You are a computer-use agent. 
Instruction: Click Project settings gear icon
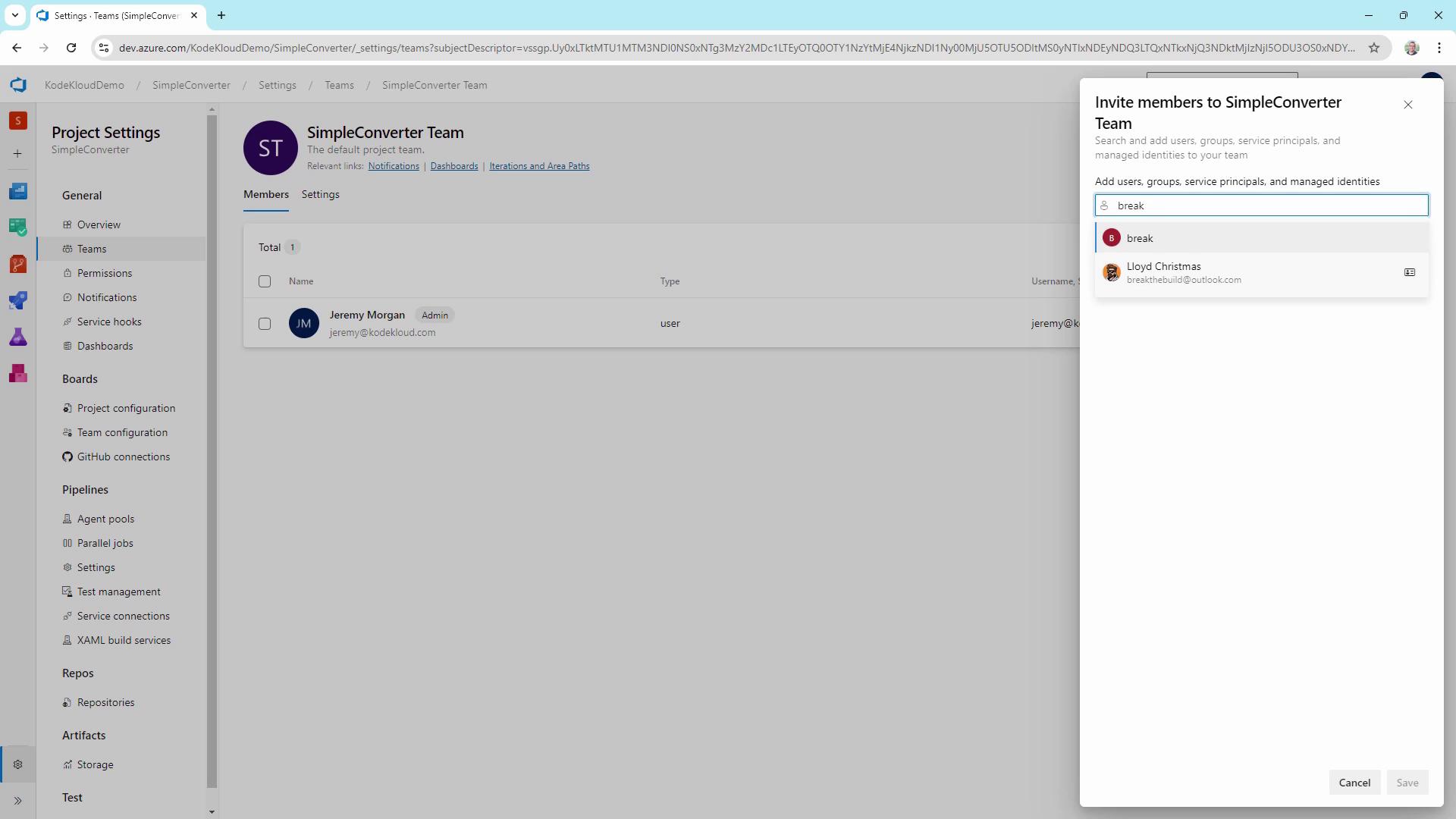(x=18, y=764)
